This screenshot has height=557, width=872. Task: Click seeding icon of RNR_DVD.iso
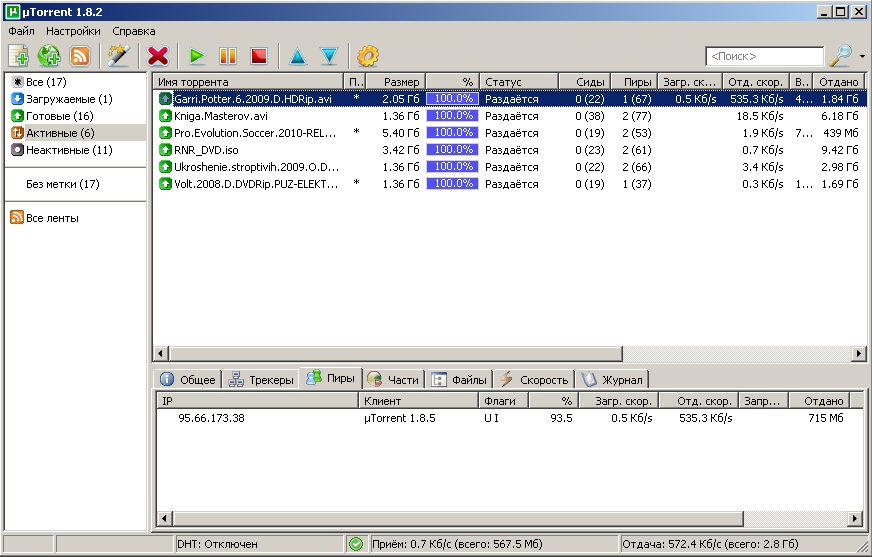pos(165,150)
